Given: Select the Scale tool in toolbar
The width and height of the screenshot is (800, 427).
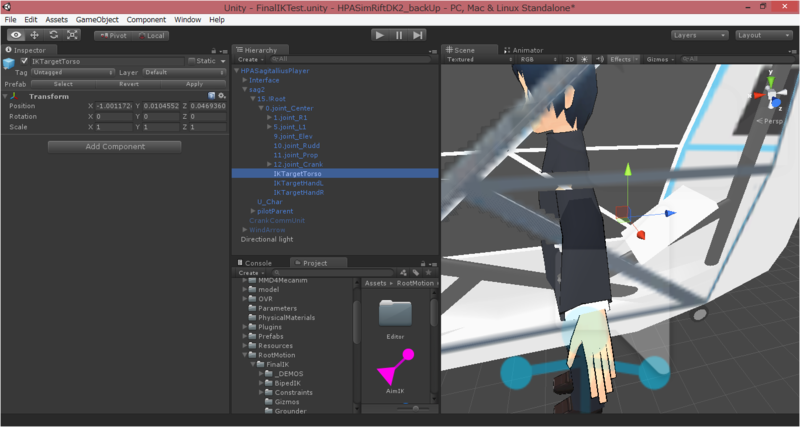Looking at the screenshot, I should click(72, 35).
